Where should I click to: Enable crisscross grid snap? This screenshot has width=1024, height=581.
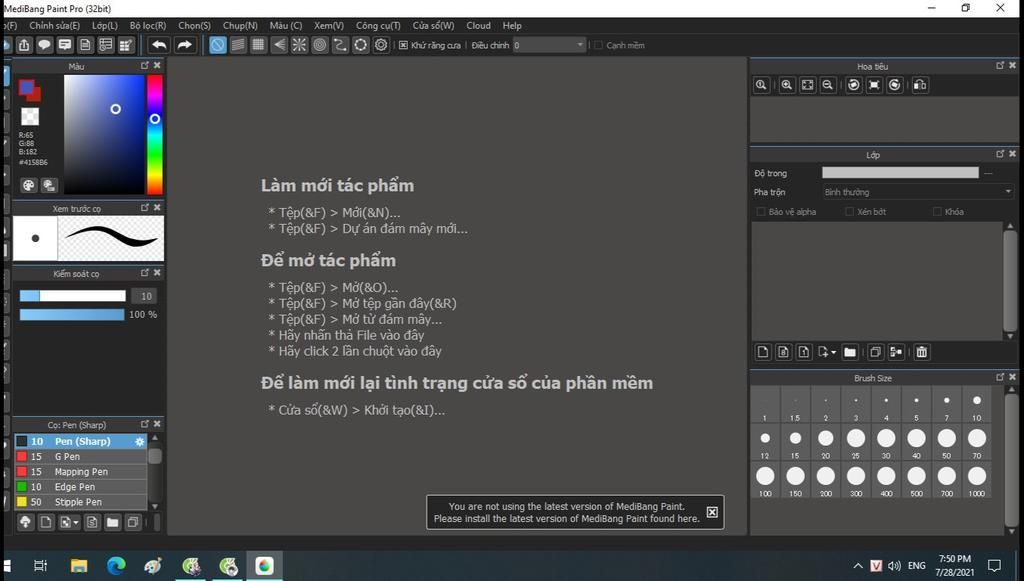tap(258, 45)
